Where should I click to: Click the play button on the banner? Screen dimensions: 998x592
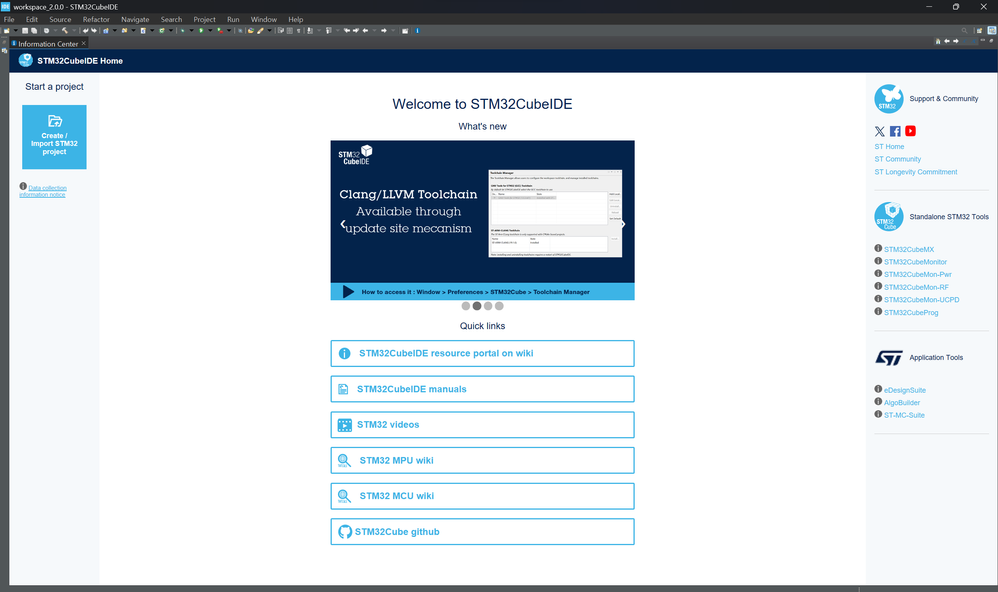(x=348, y=292)
